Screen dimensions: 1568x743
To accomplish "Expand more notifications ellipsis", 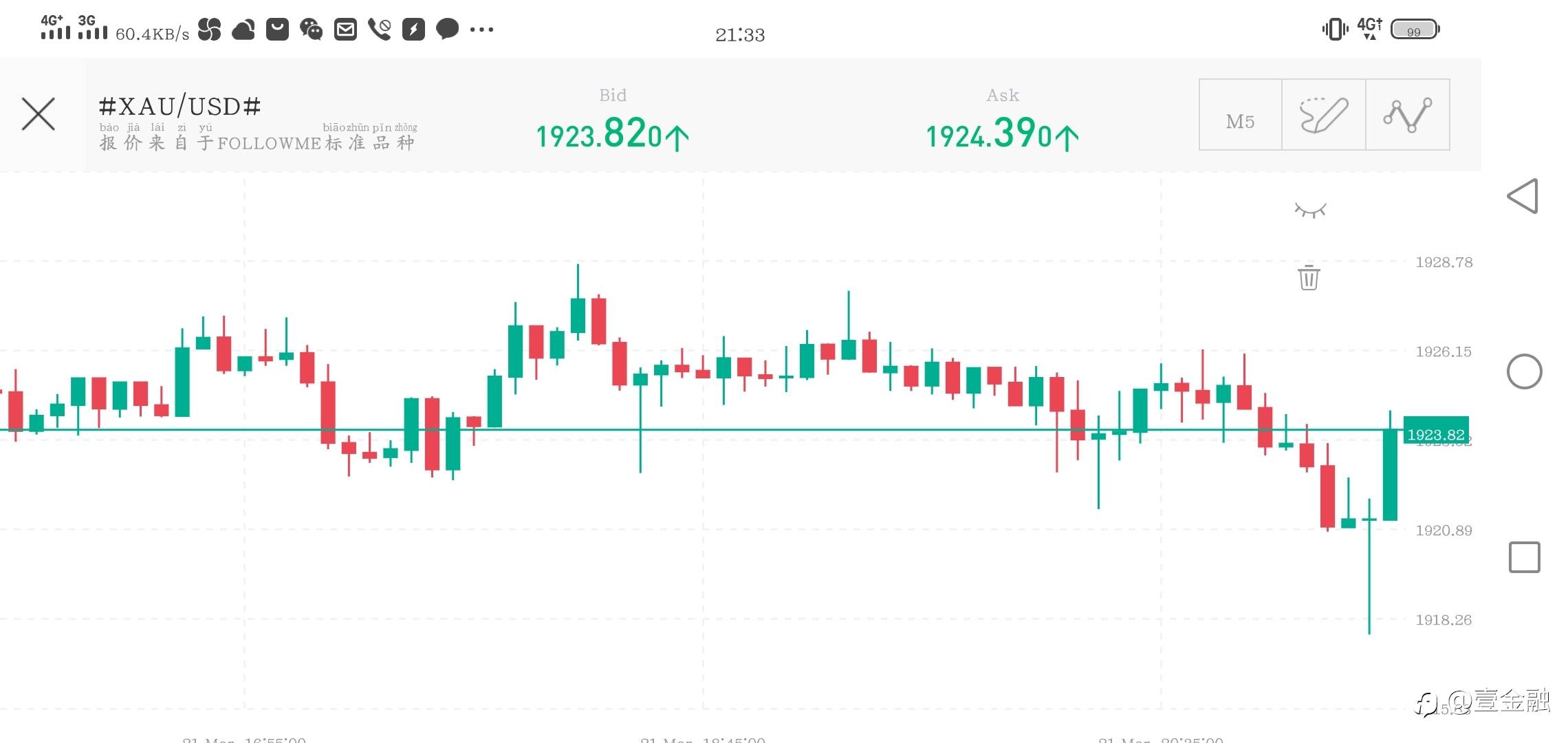I will 481,30.
